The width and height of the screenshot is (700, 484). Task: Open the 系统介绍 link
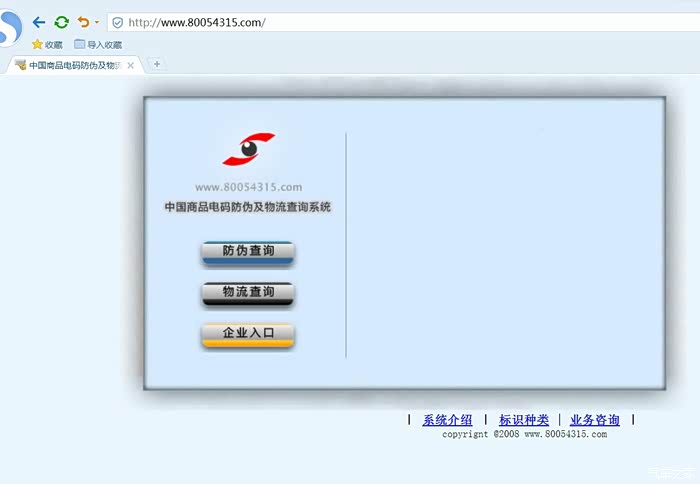[447, 420]
